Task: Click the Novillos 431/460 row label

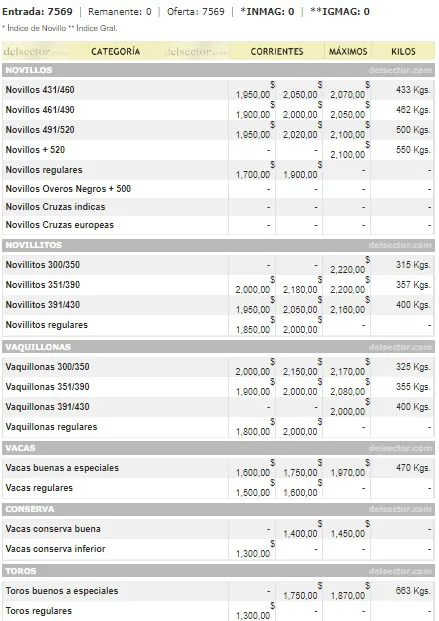Action: pos(40,90)
